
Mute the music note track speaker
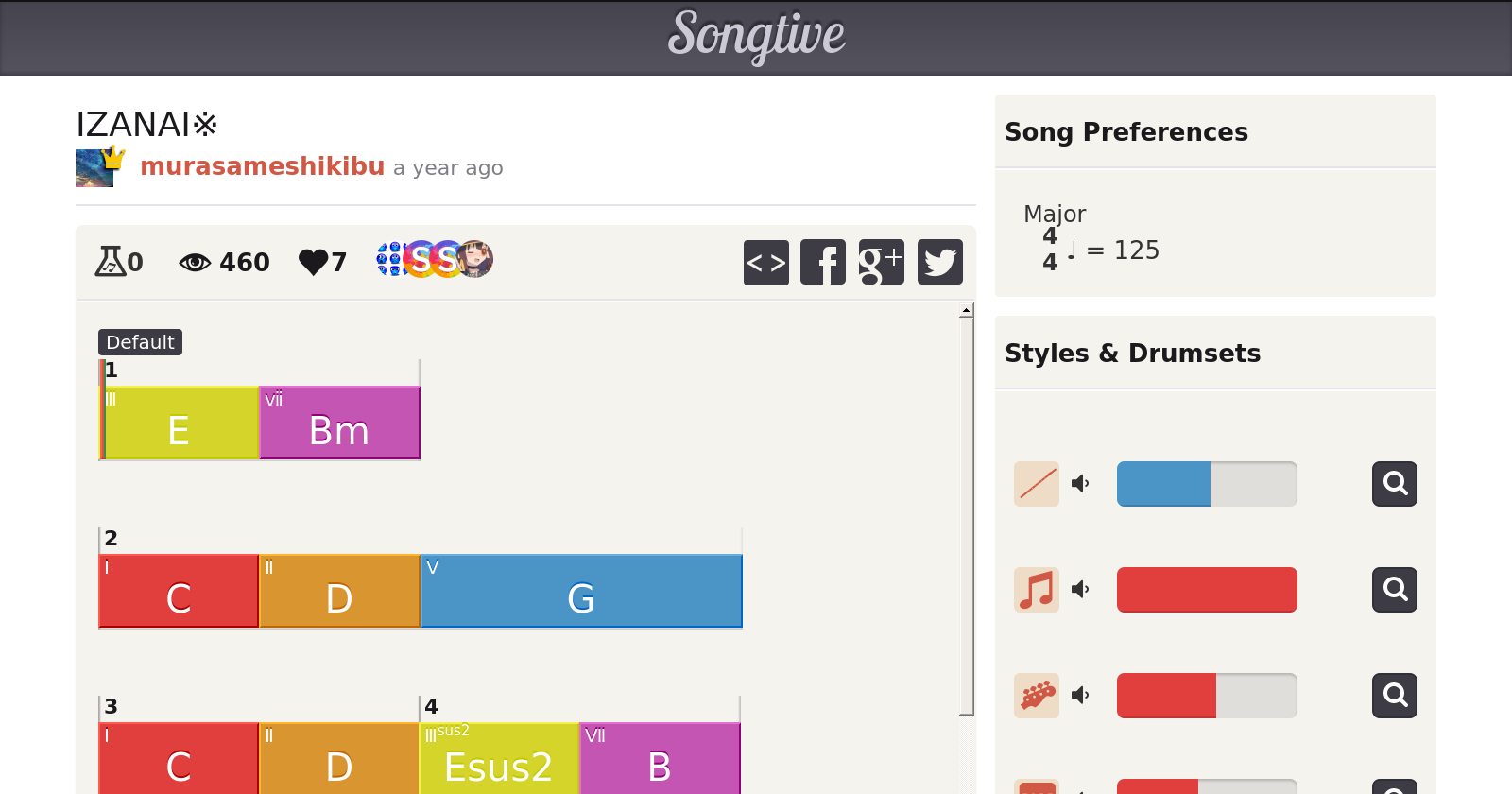(1080, 590)
